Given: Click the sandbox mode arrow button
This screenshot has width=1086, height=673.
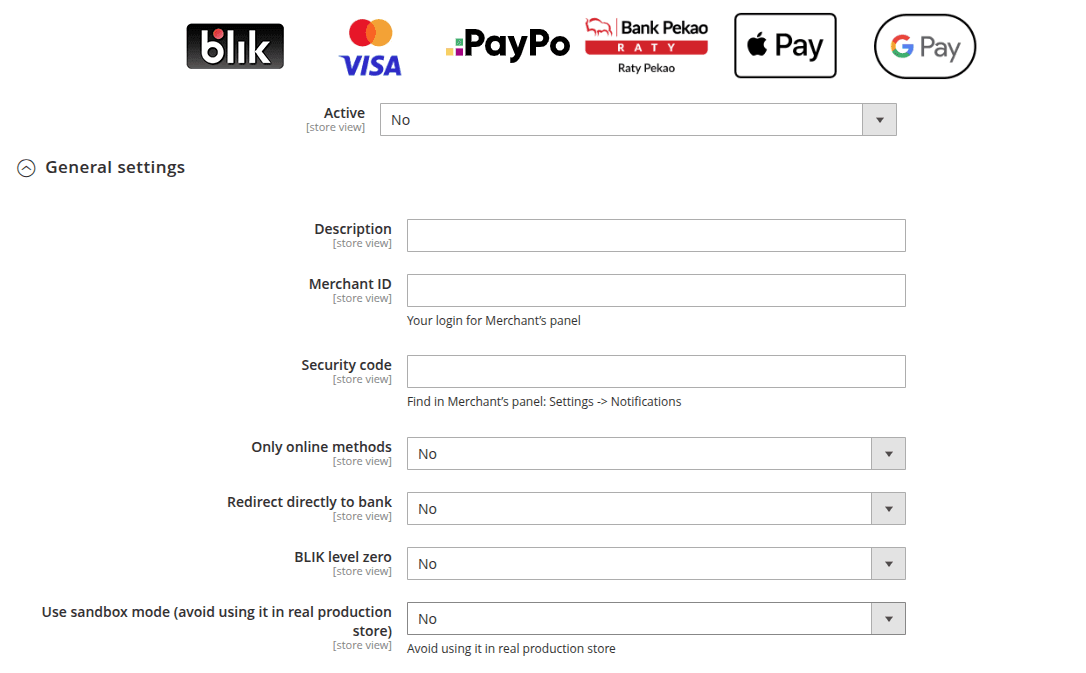Looking at the screenshot, I should (x=888, y=619).
